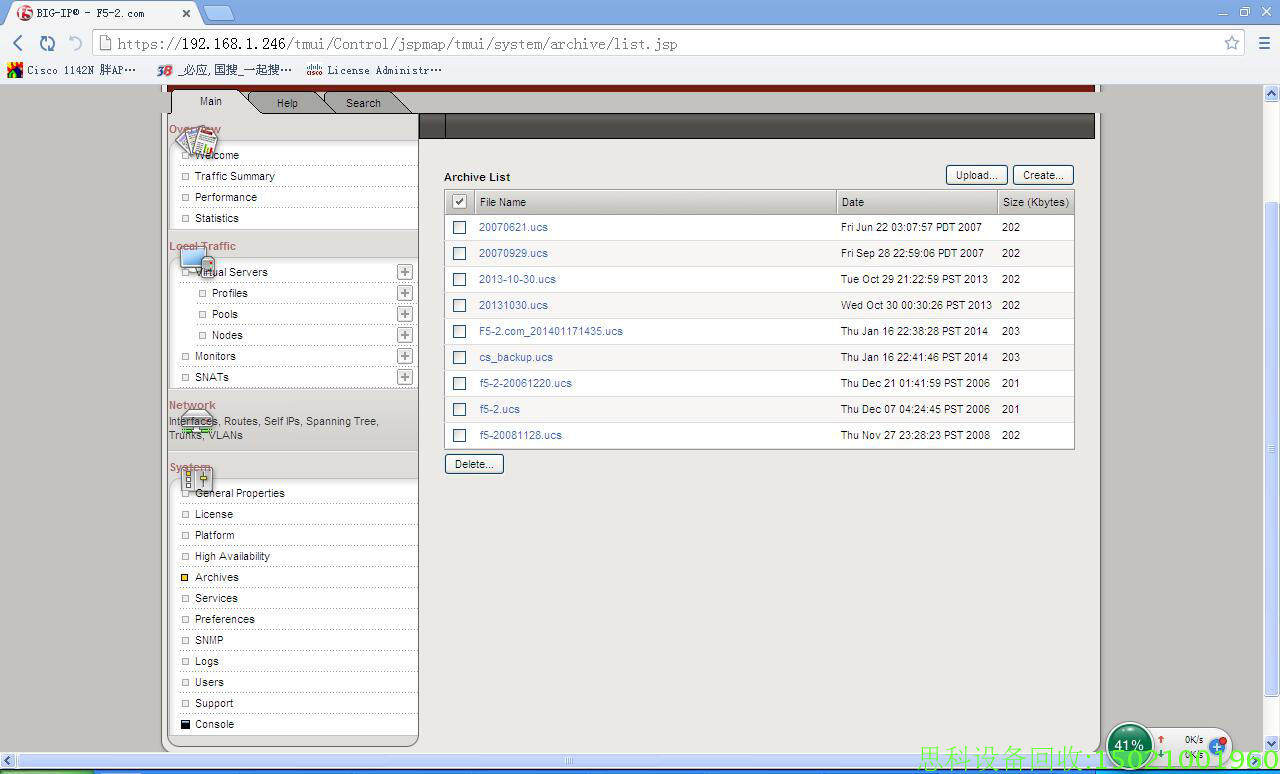The width and height of the screenshot is (1280, 774).
Task: Switch to the Help tab
Action: click(287, 103)
